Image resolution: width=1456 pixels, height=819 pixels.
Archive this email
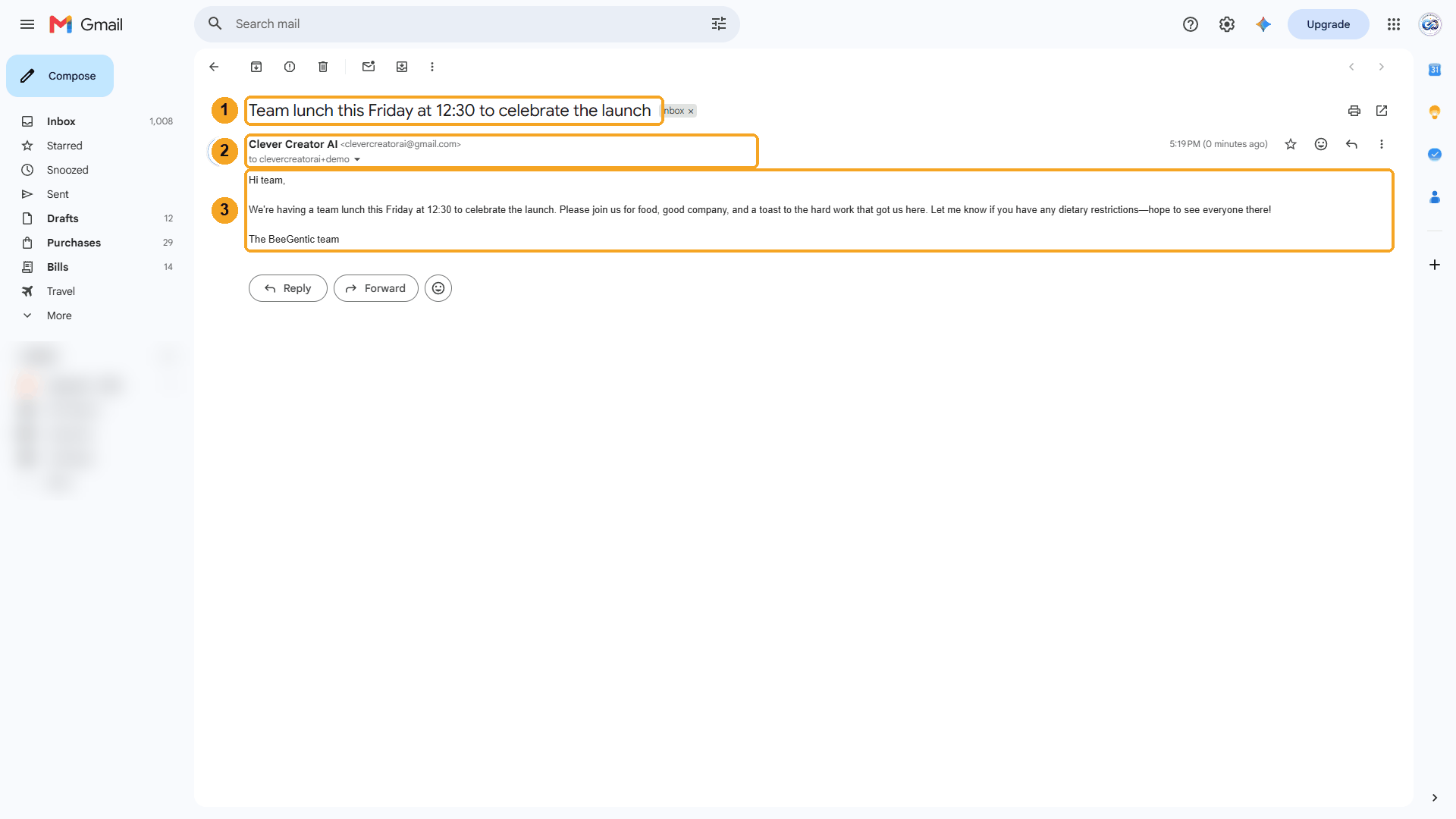click(256, 67)
